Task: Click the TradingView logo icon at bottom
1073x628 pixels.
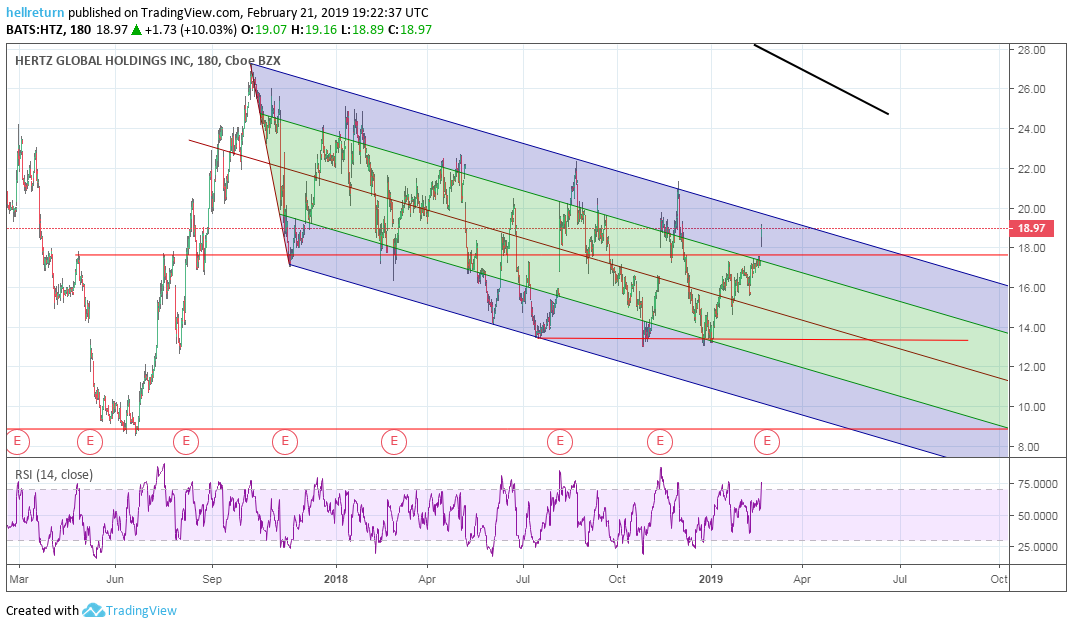Action: click(x=93, y=610)
